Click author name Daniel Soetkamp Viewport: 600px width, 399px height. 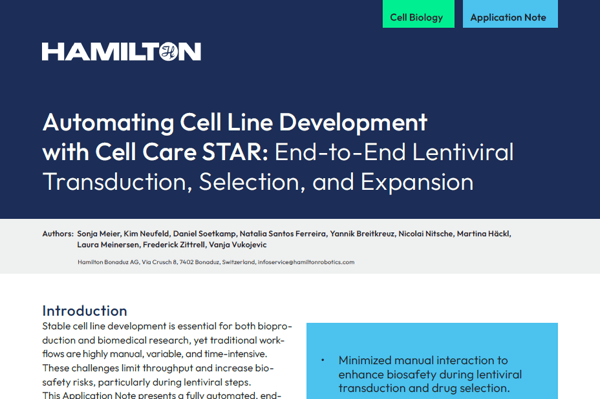coord(205,234)
